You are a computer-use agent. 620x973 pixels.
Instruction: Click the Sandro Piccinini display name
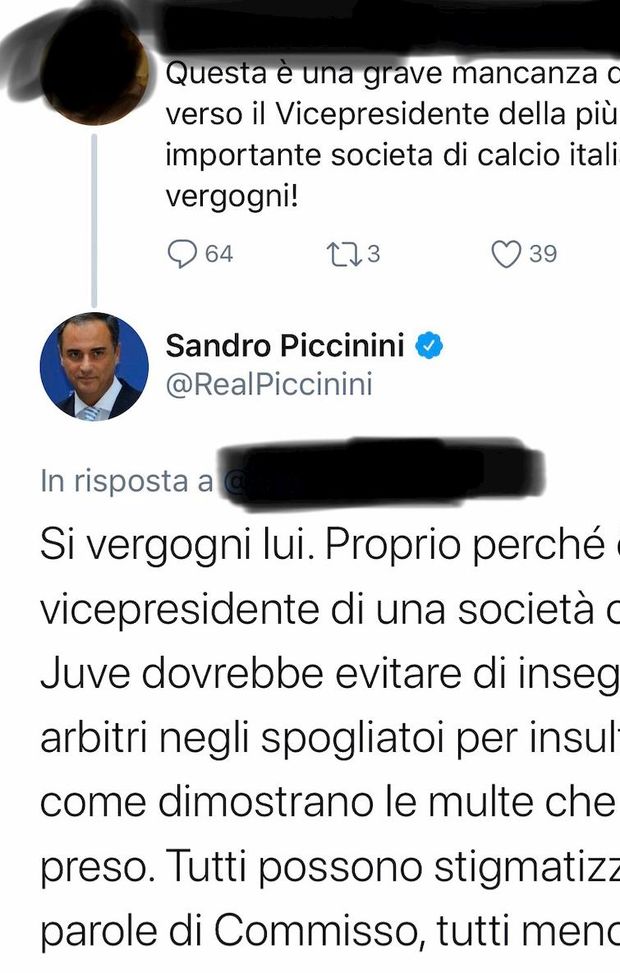click(x=285, y=346)
